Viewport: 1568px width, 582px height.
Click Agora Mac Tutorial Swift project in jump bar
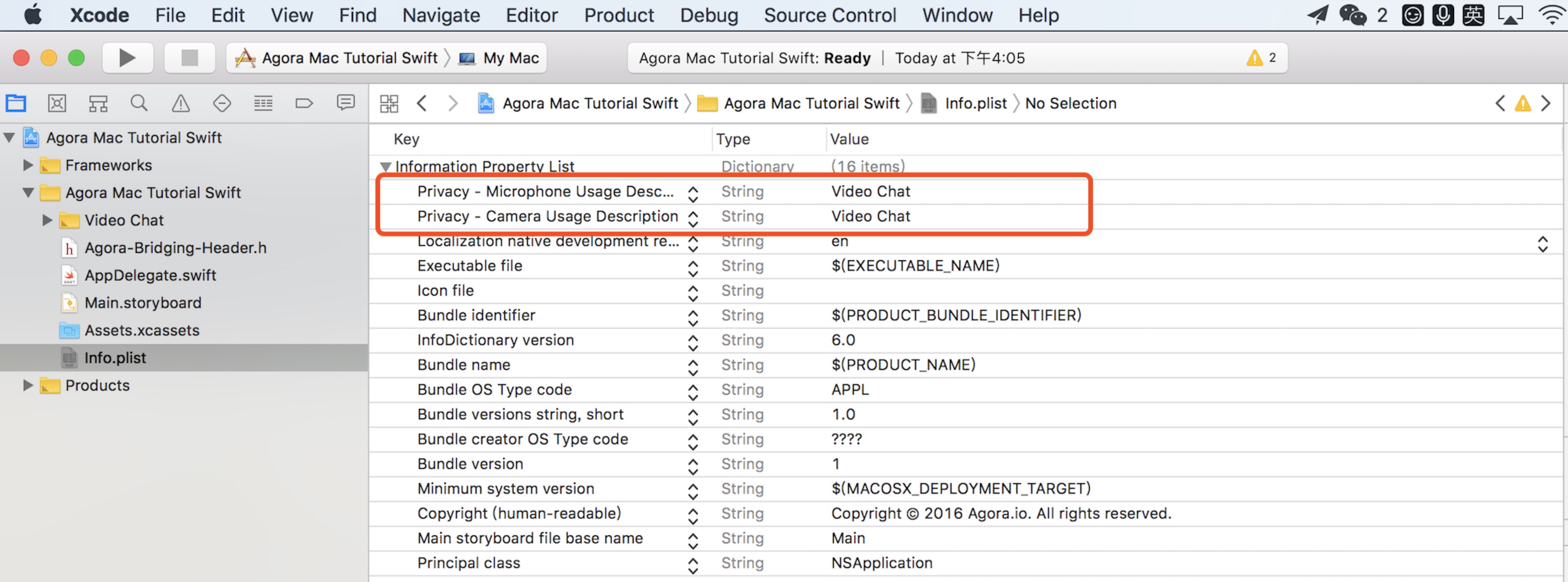coord(578,104)
